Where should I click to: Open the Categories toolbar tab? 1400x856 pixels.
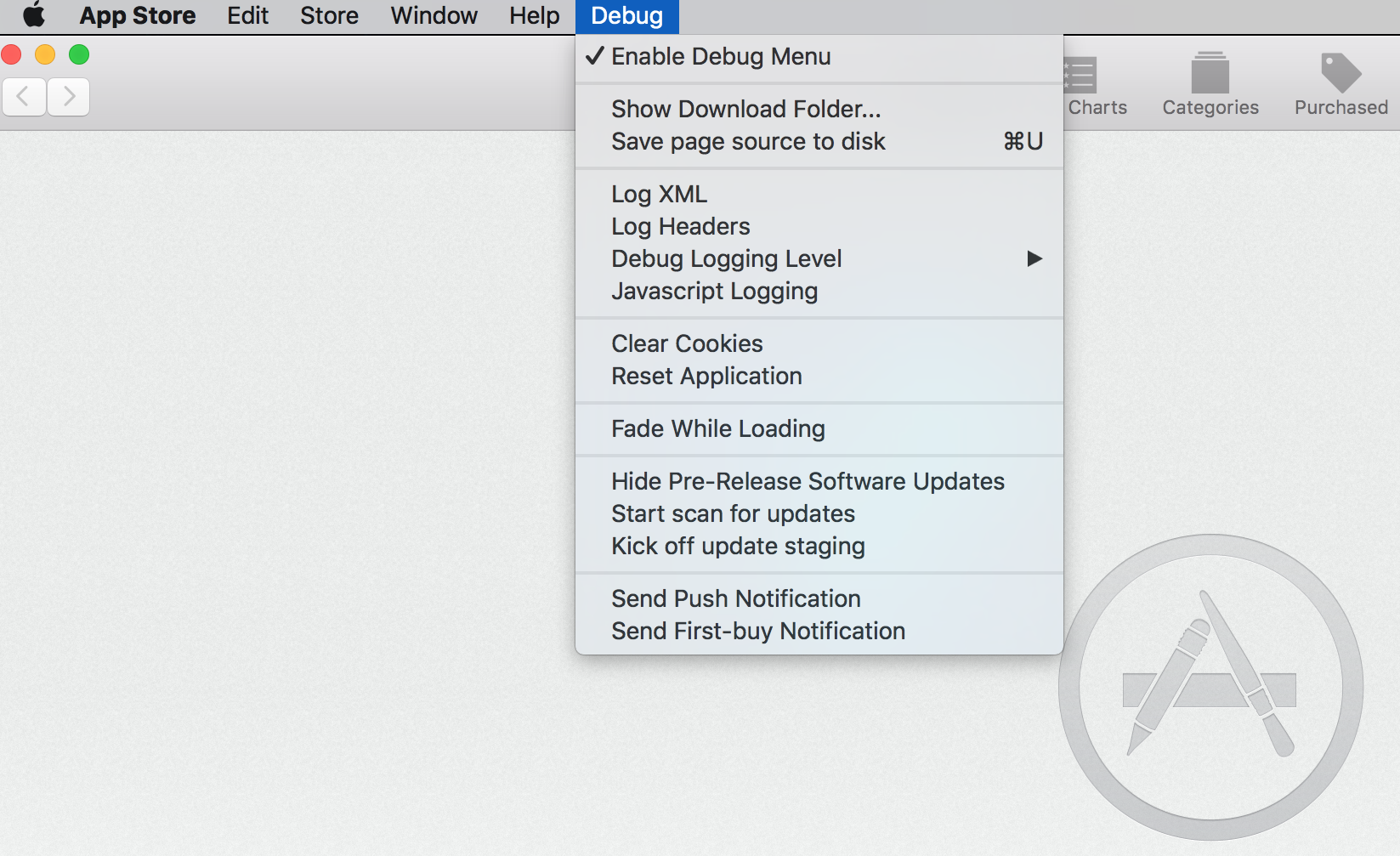pyautogui.click(x=1210, y=85)
